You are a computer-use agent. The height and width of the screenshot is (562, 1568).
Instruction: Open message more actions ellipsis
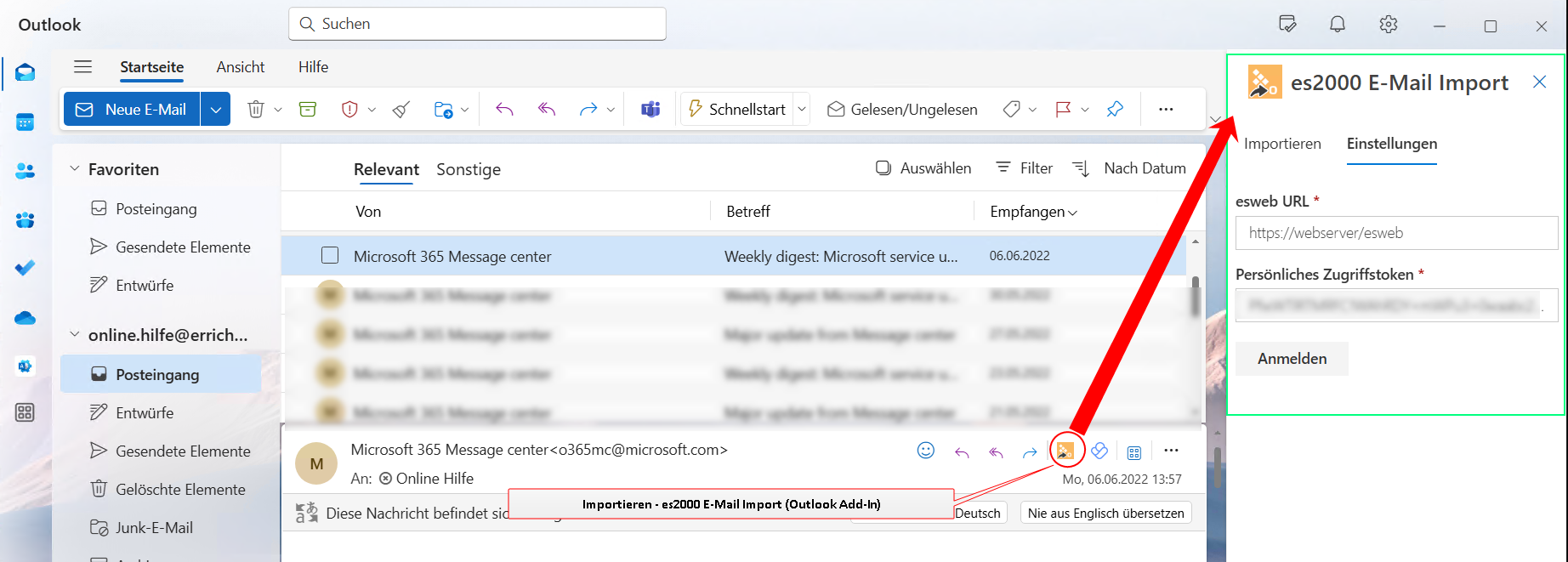[x=1171, y=451]
